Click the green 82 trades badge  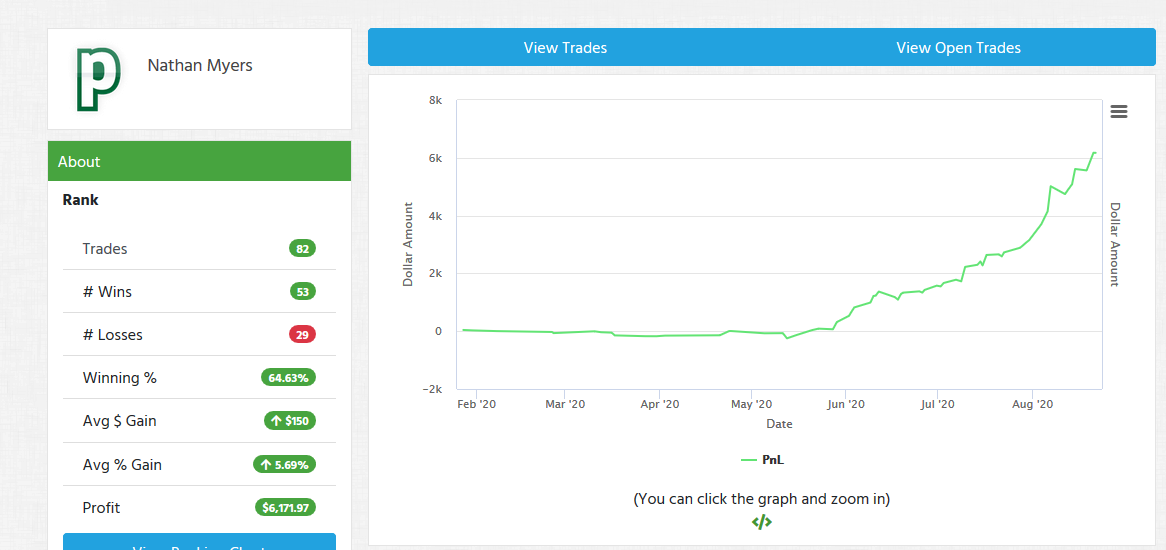tap(302, 249)
